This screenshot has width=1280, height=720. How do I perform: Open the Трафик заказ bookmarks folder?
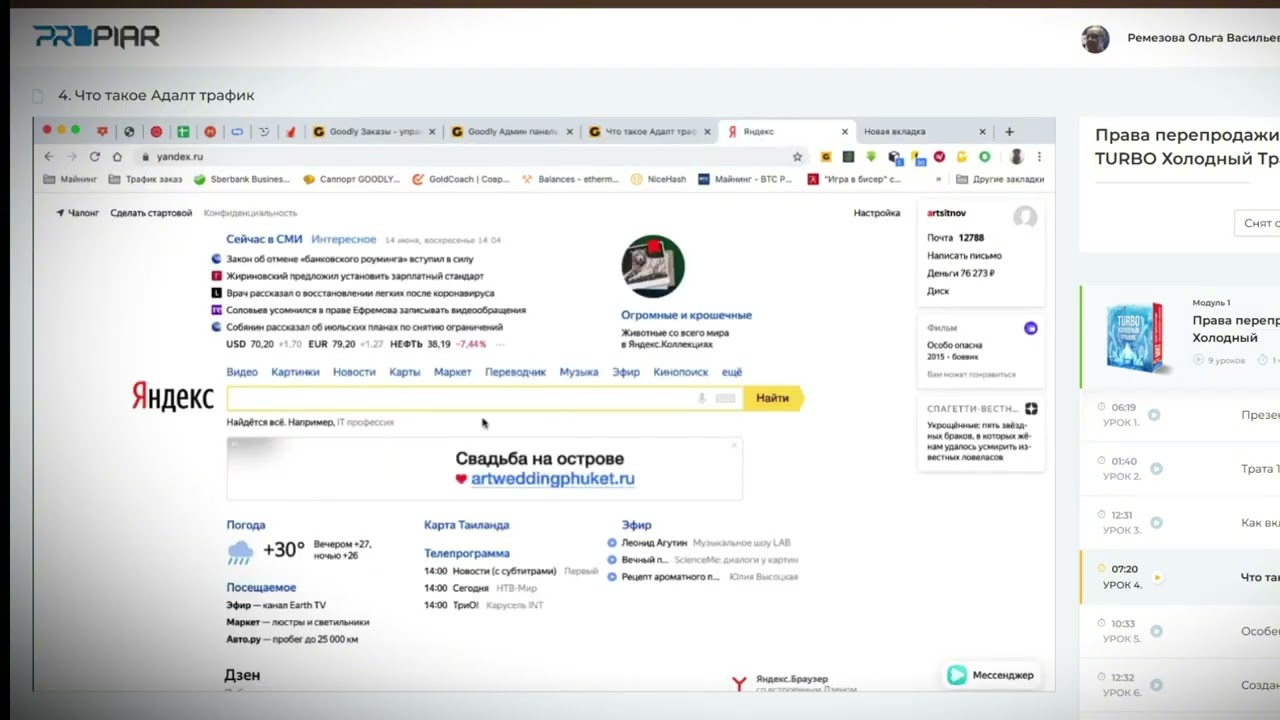[145, 179]
